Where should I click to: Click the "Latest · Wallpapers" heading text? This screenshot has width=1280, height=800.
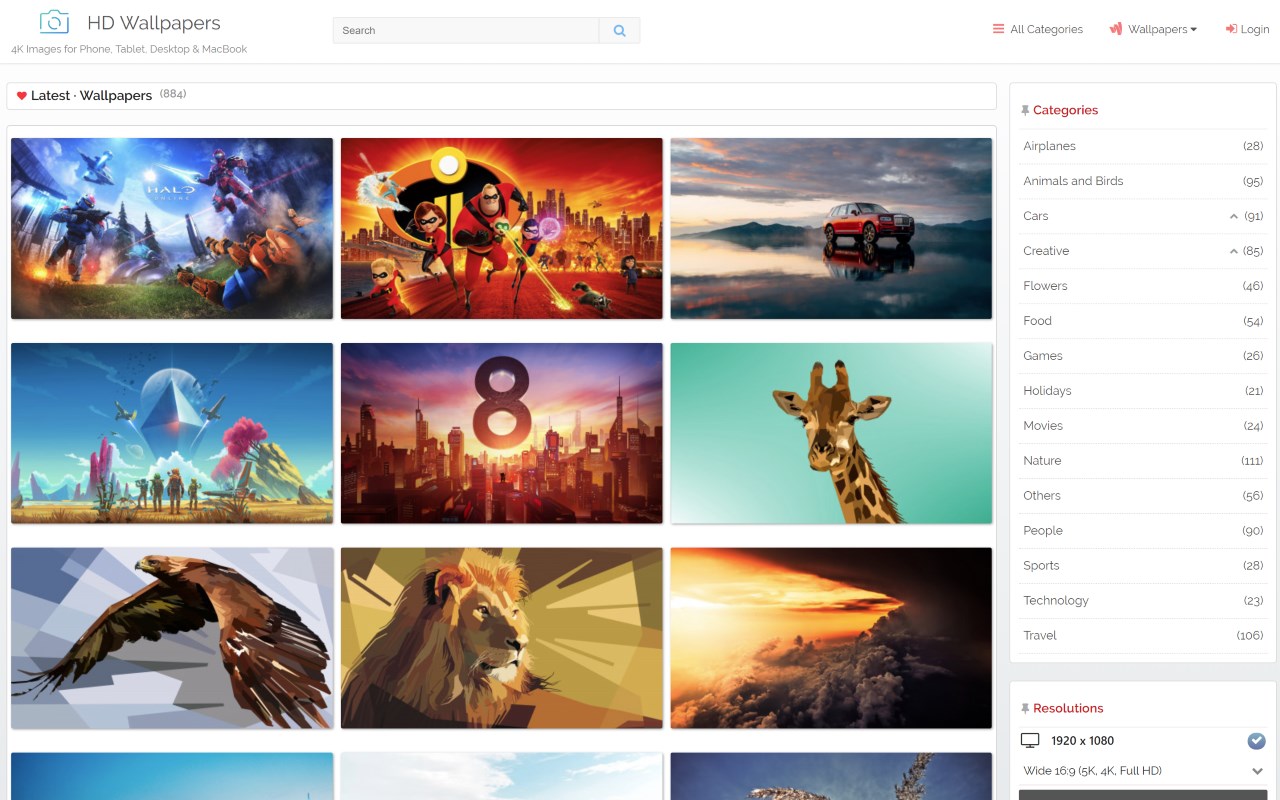tap(91, 96)
